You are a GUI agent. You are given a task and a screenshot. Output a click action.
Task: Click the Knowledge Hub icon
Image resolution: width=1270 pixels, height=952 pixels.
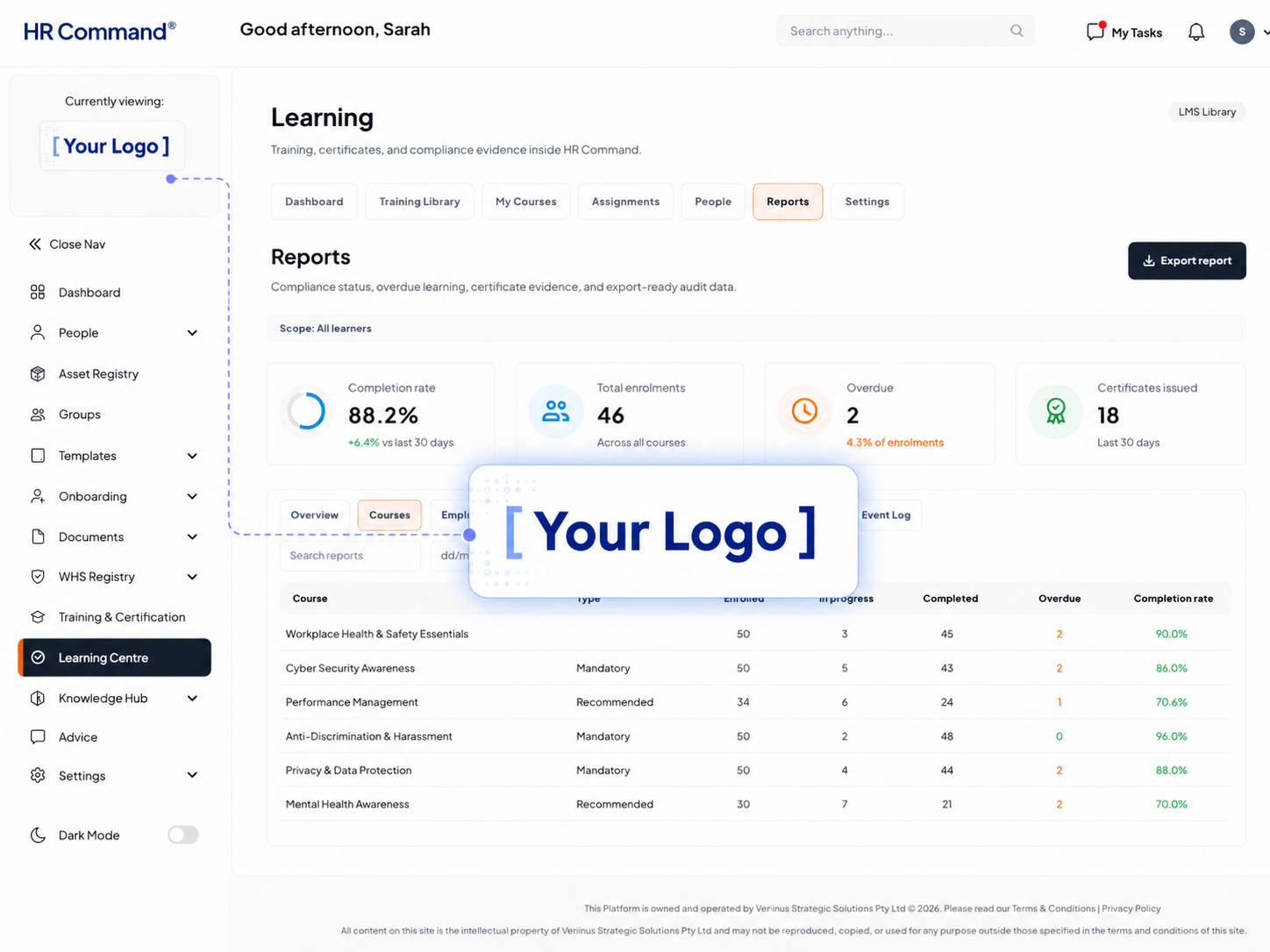38,698
